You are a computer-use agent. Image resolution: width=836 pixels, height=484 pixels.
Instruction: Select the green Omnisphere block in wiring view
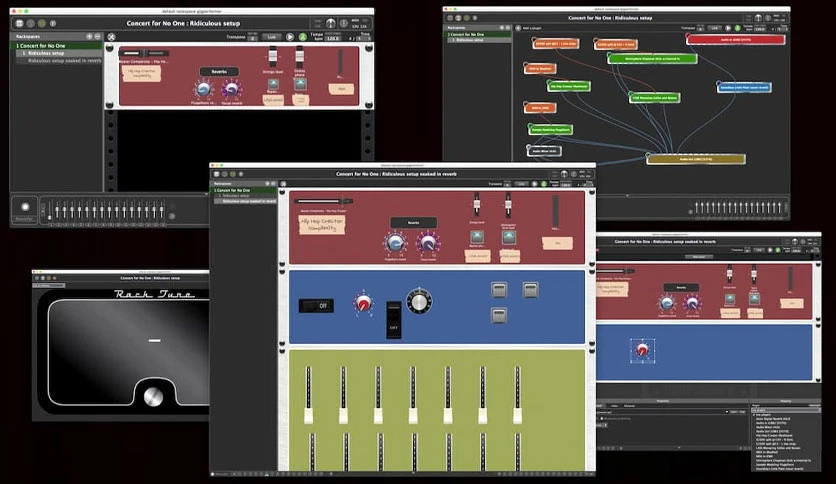click(x=652, y=59)
